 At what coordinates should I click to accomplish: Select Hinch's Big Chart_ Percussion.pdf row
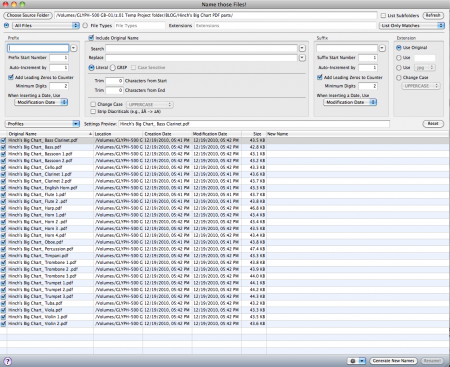click(x=225, y=249)
